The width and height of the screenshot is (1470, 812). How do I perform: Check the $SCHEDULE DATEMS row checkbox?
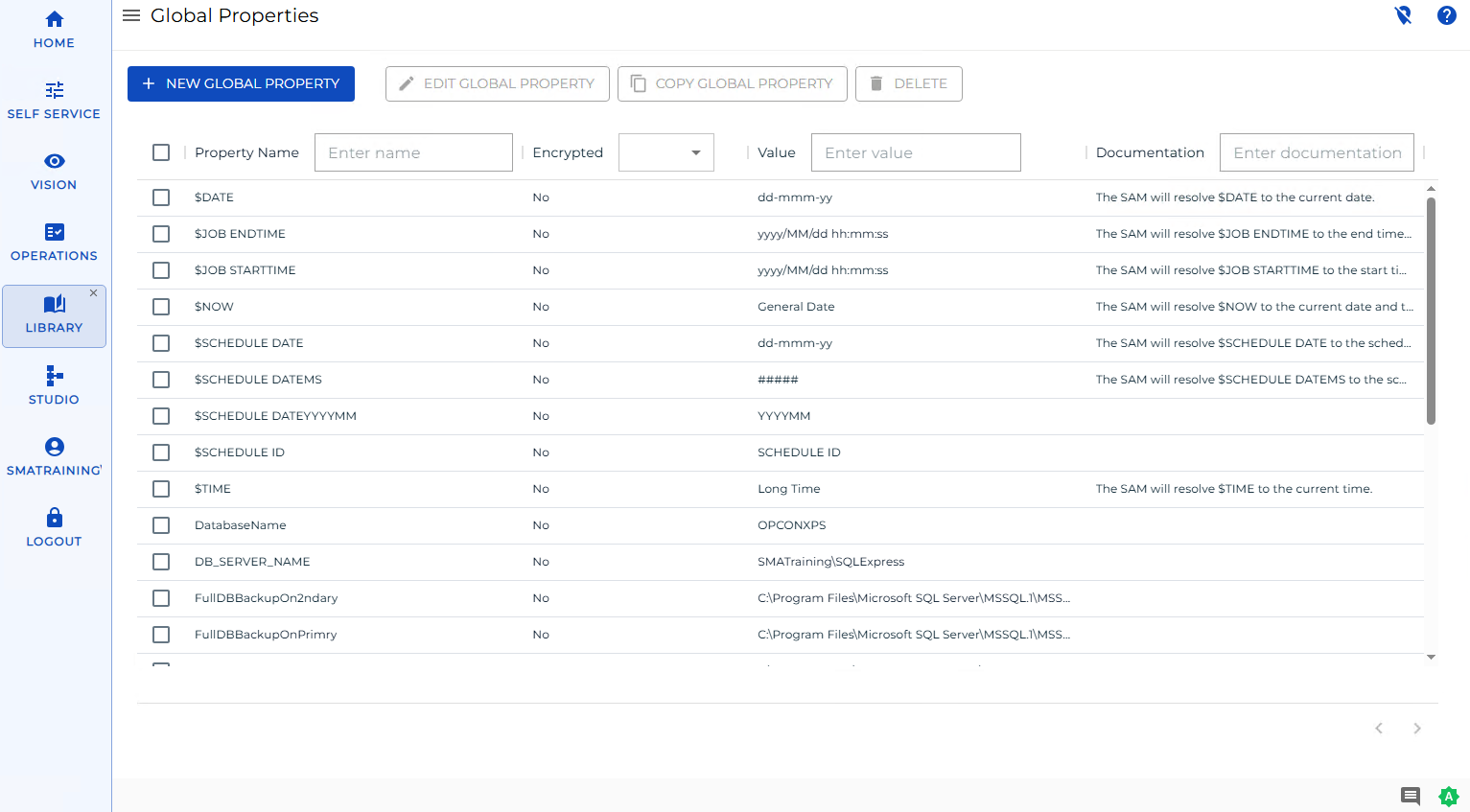(x=161, y=380)
